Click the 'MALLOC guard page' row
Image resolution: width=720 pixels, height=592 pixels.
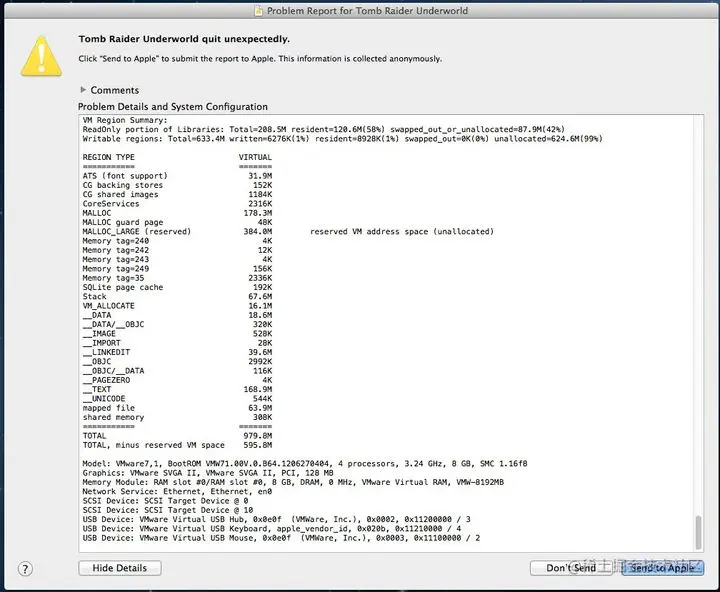point(177,222)
